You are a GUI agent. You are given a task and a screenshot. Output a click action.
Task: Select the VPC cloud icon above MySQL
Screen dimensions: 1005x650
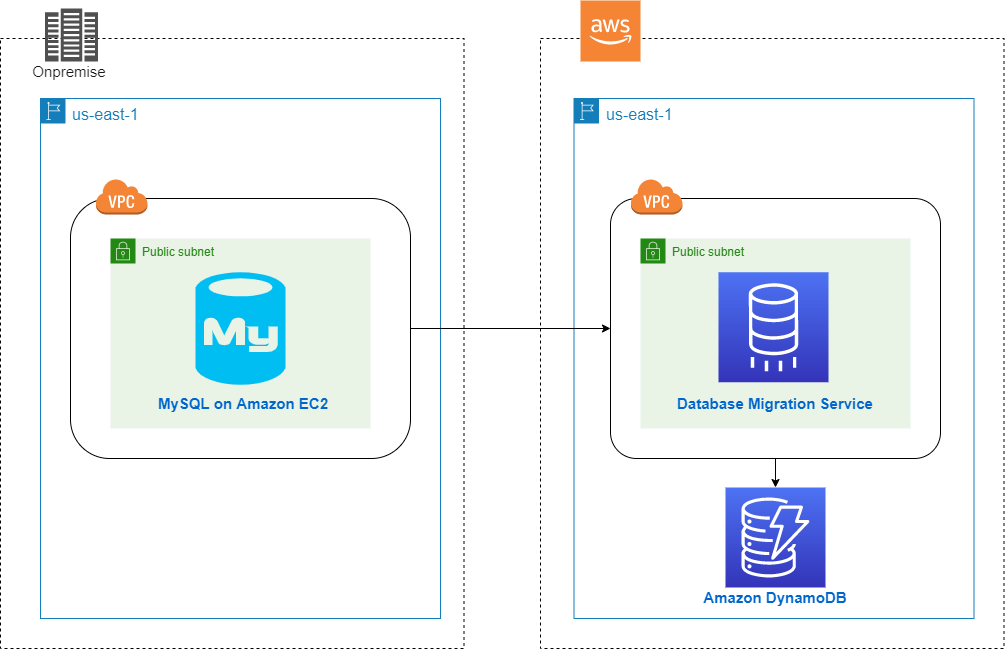121,198
